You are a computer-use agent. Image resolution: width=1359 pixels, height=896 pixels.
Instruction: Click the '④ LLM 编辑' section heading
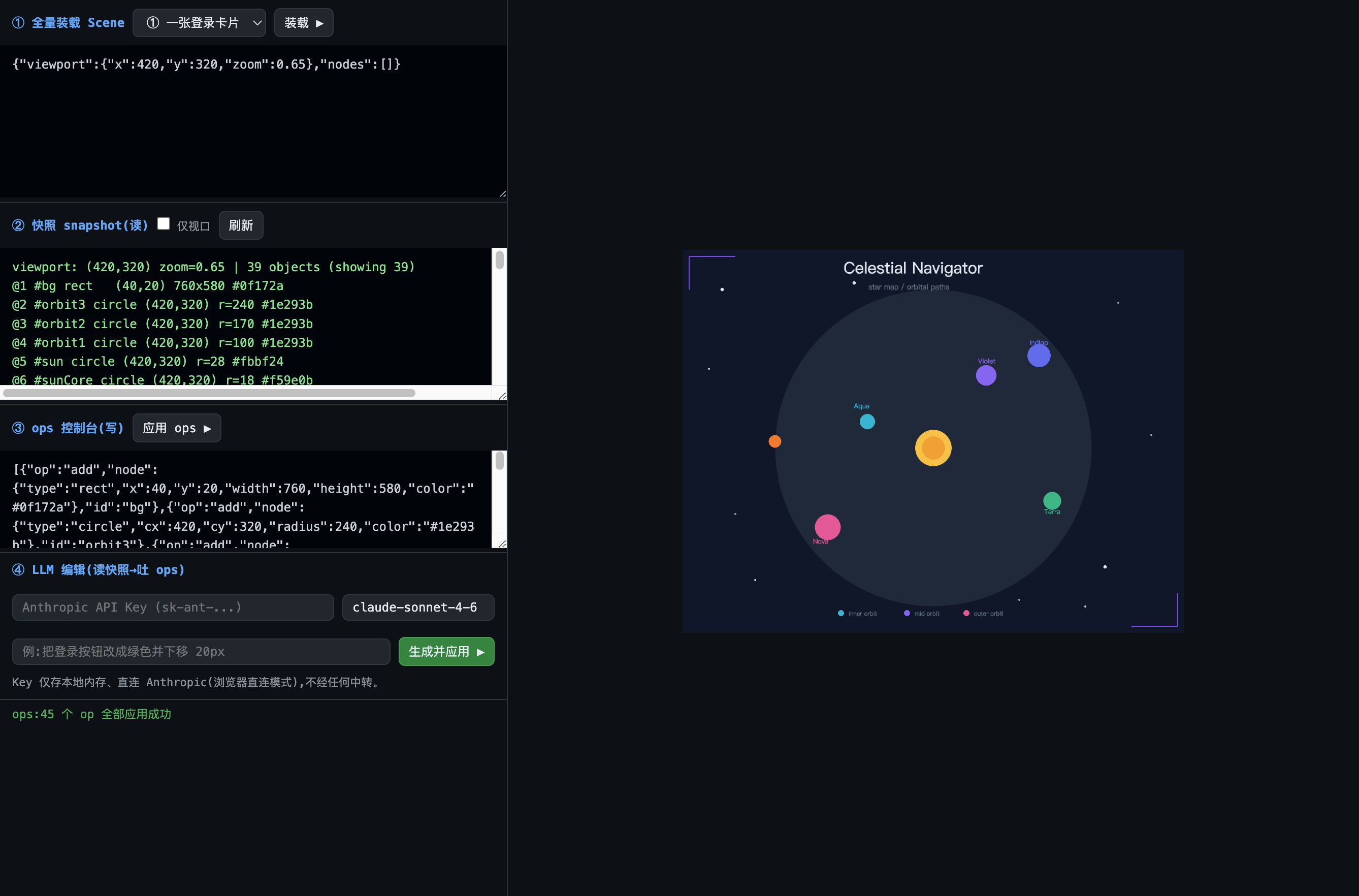pyautogui.click(x=98, y=570)
